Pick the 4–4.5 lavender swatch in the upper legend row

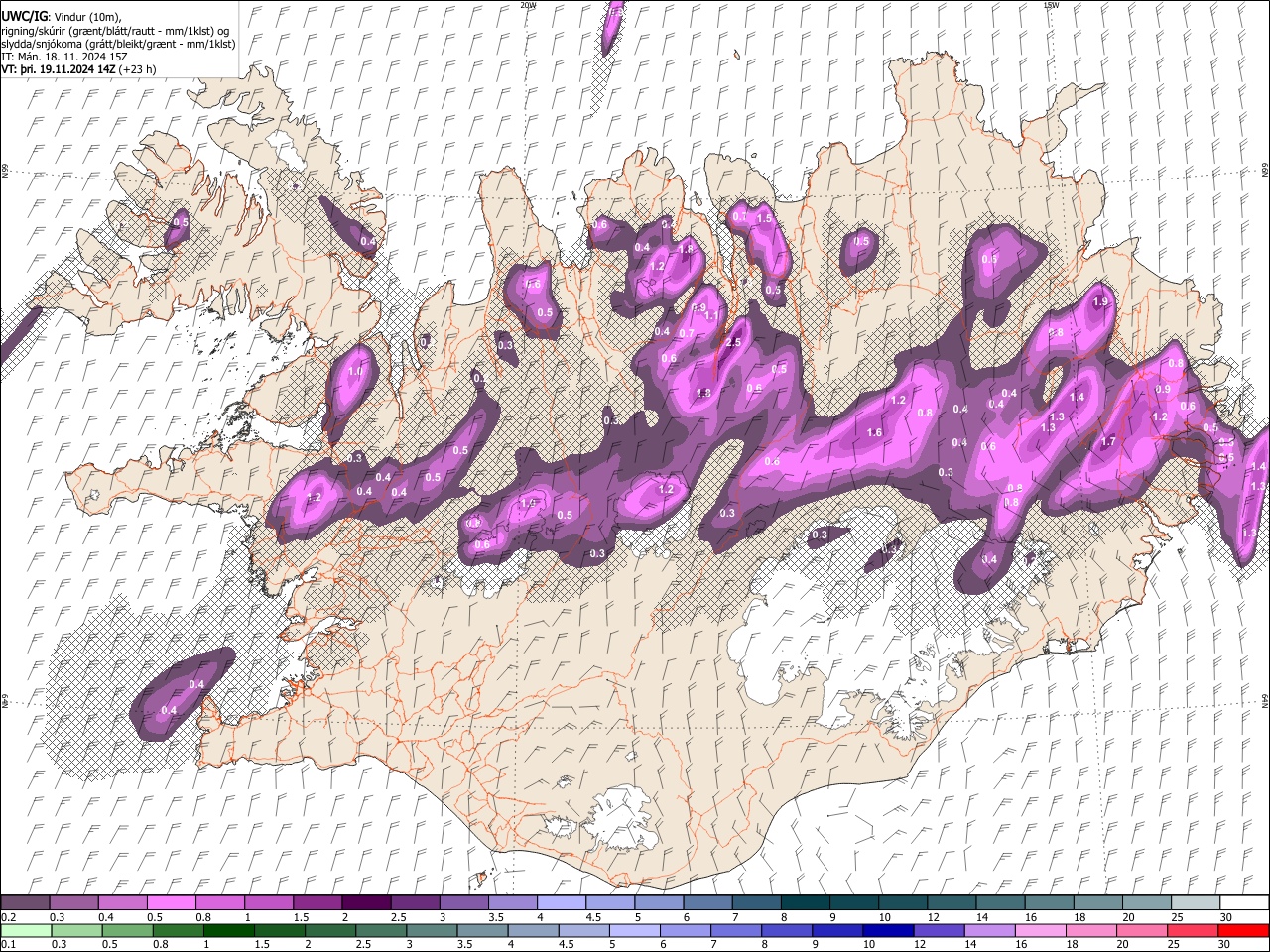pos(562,902)
